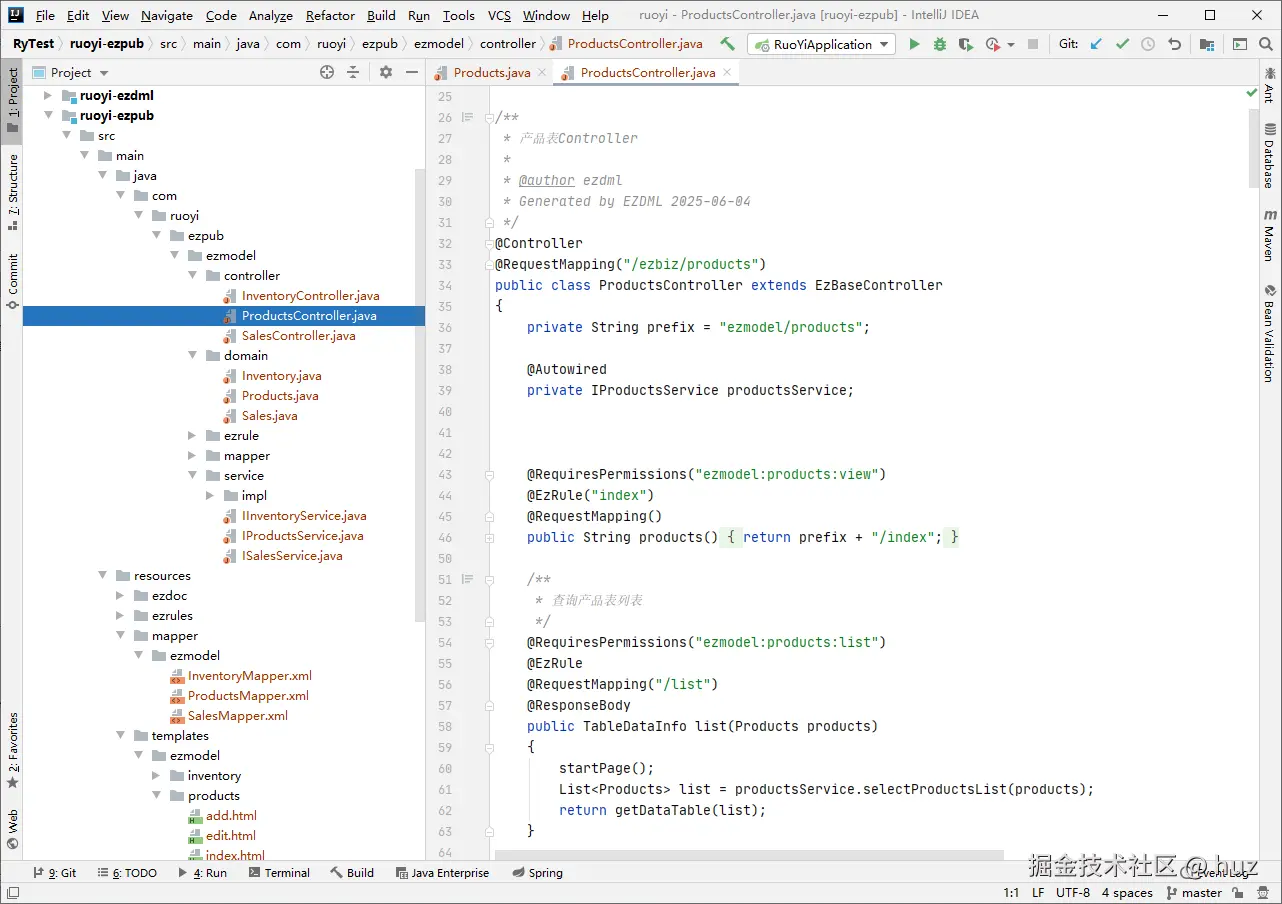This screenshot has height=904, width=1282.
Task: Click the master Git branch in status bar
Action: (1201, 893)
